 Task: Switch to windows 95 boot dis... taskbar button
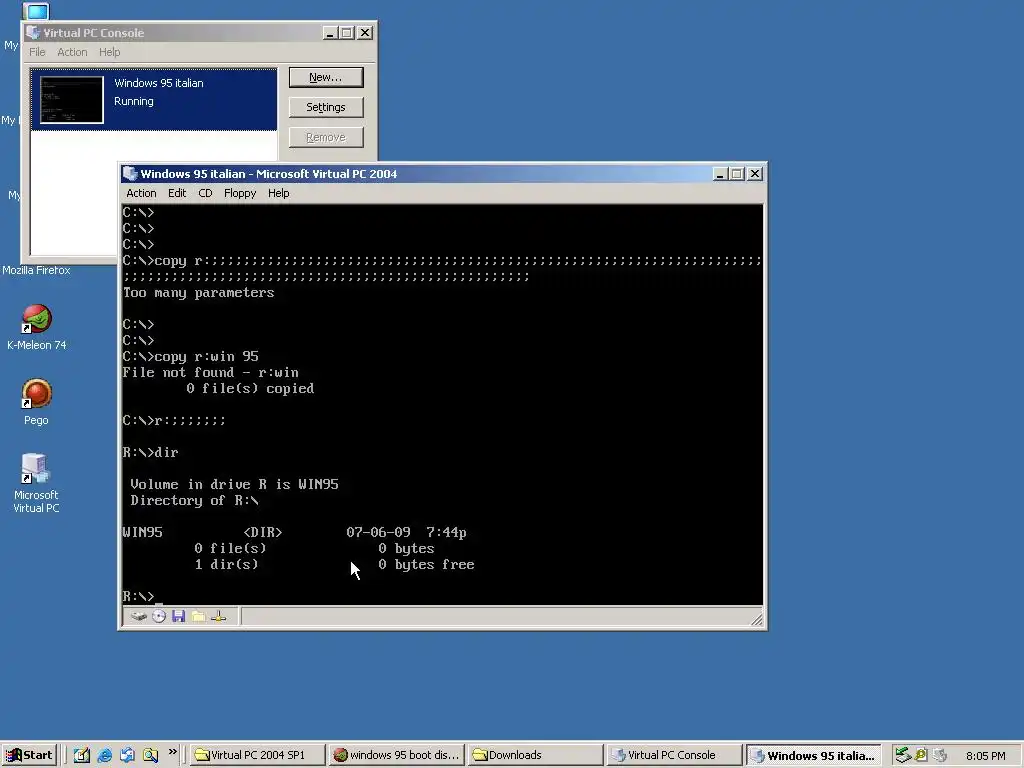tap(396, 755)
